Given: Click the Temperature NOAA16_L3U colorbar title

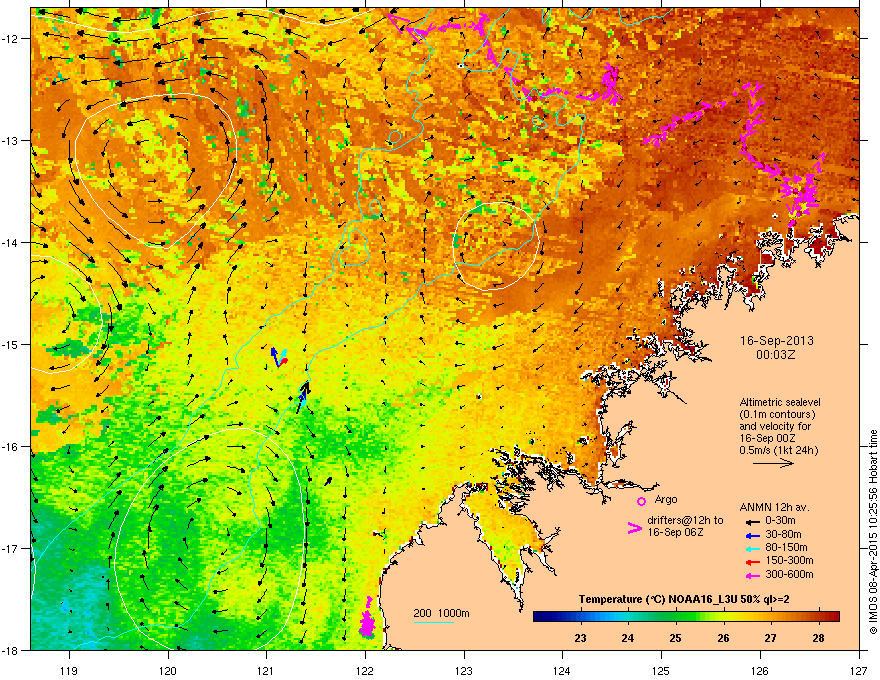Looking at the screenshot, I should pos(684,599).
